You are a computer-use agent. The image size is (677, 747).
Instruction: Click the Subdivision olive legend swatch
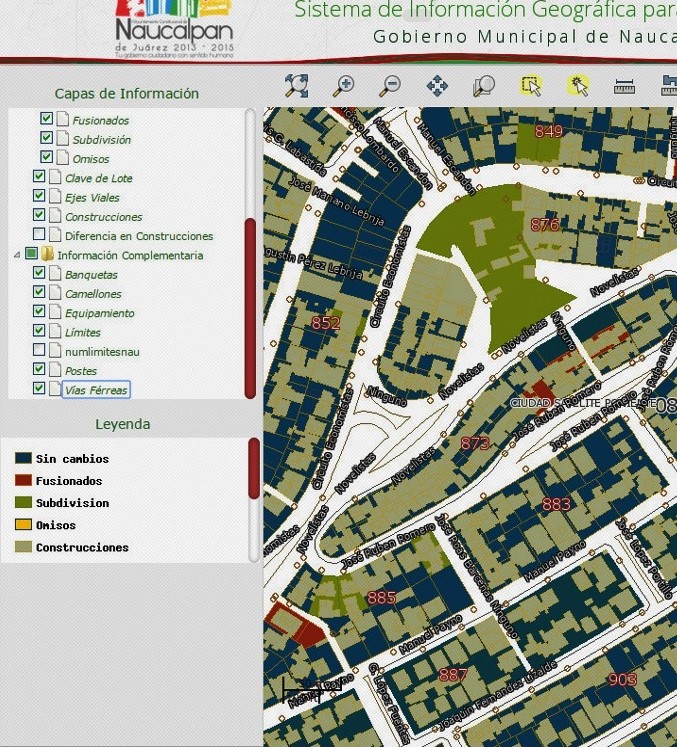coord(23,503)
